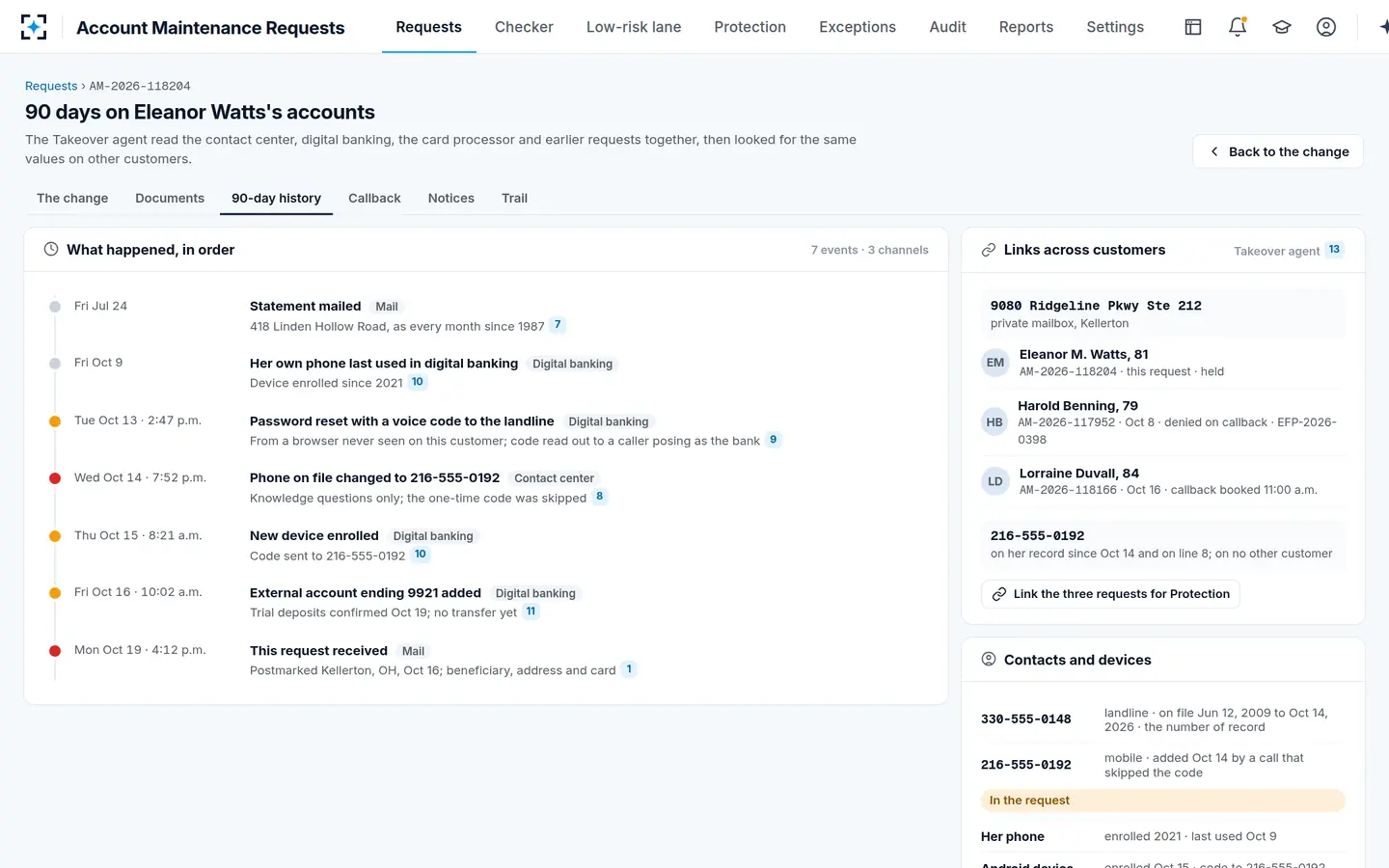Image resolution: width=1389 pixels, height=868 pixels.
Task: Click the Contact center channel tag
Action: click(554, 478)
